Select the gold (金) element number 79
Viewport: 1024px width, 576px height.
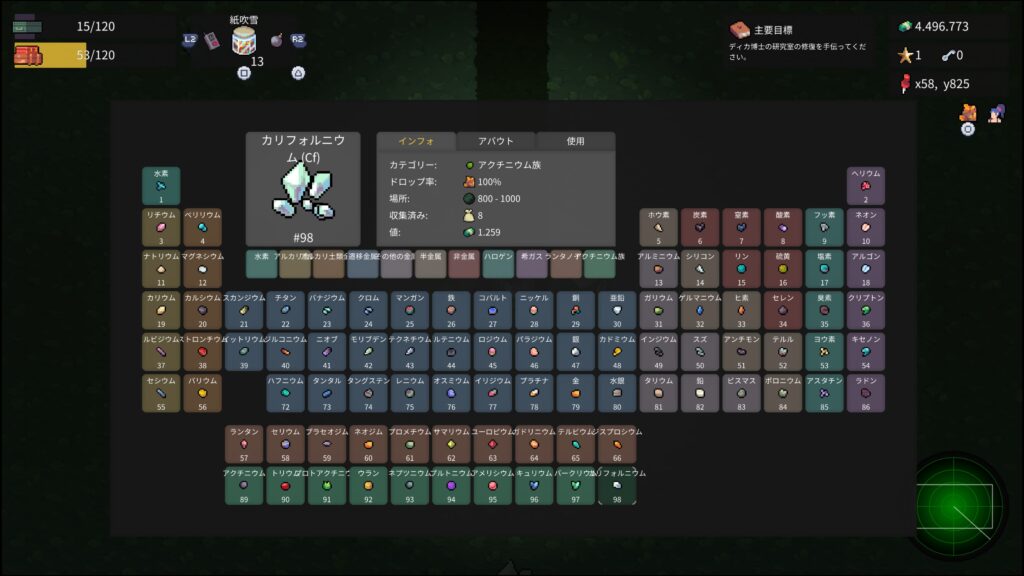click(x=575, y=394)
